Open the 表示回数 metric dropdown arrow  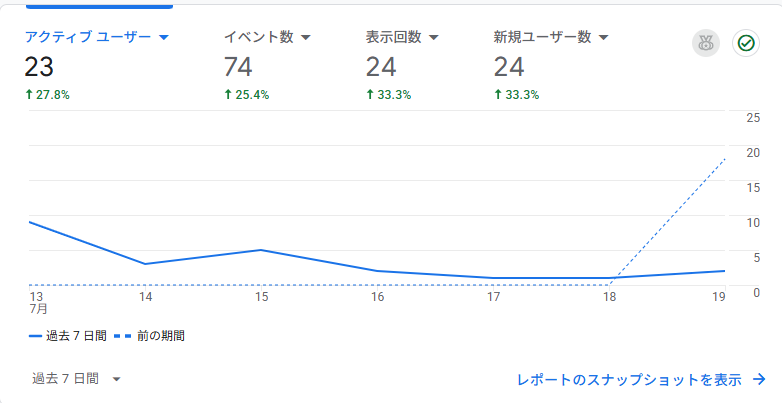point(433,37)
